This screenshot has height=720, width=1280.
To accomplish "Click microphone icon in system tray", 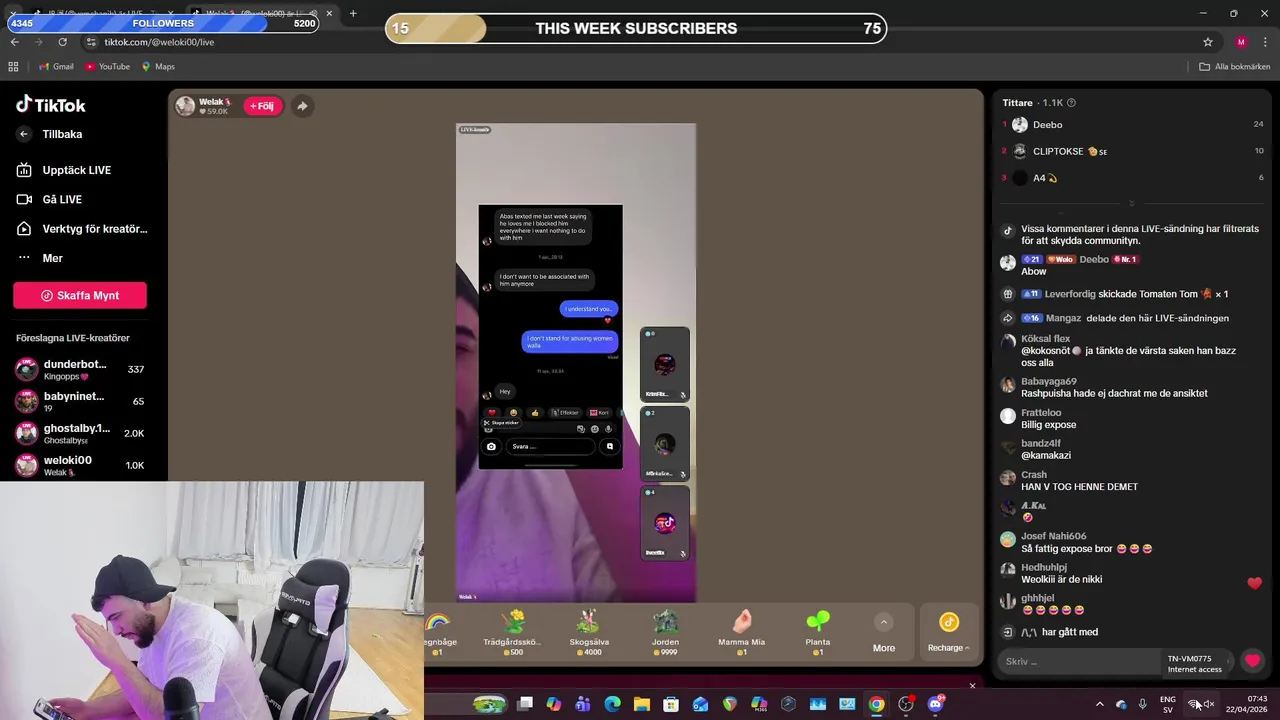I will (1142, 704).
